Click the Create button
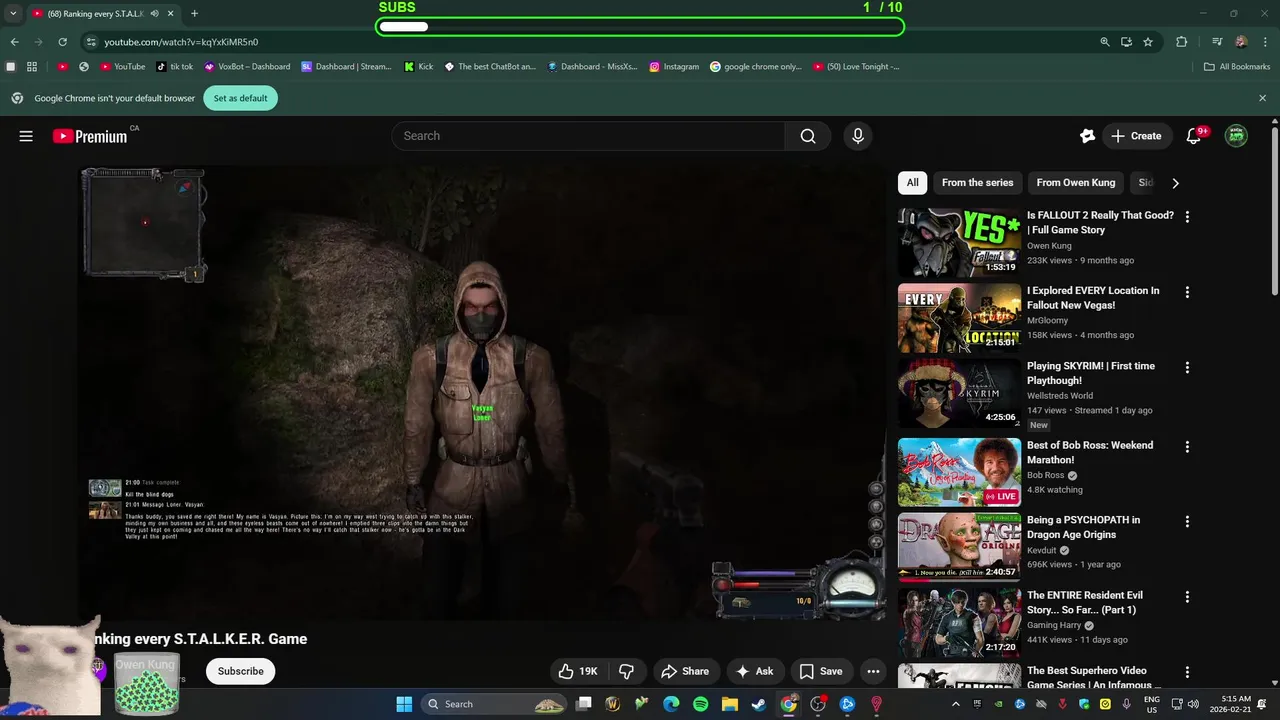 pos(1137,136)
